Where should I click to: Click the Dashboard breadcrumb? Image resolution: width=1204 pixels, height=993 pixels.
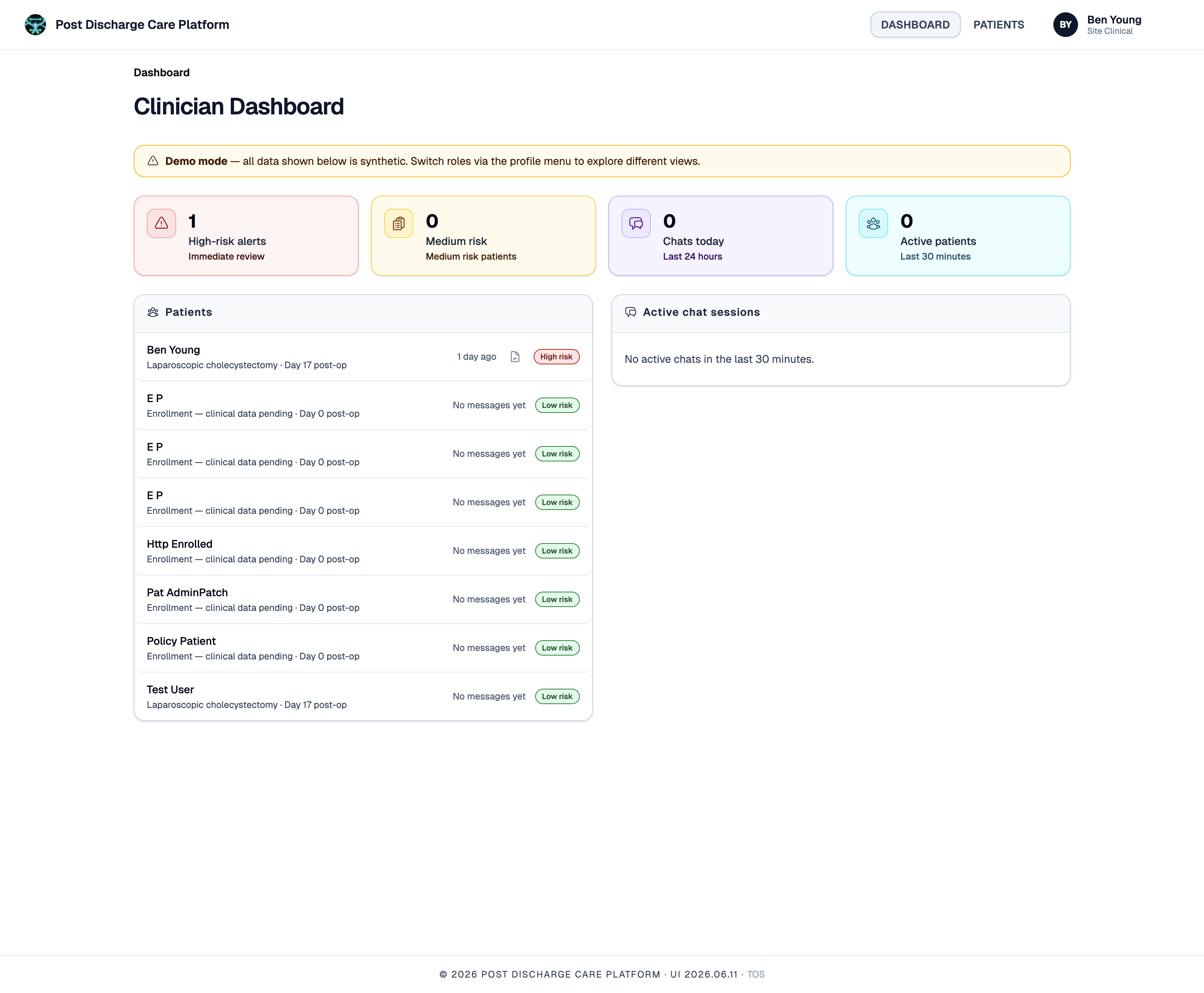point(161,73)
